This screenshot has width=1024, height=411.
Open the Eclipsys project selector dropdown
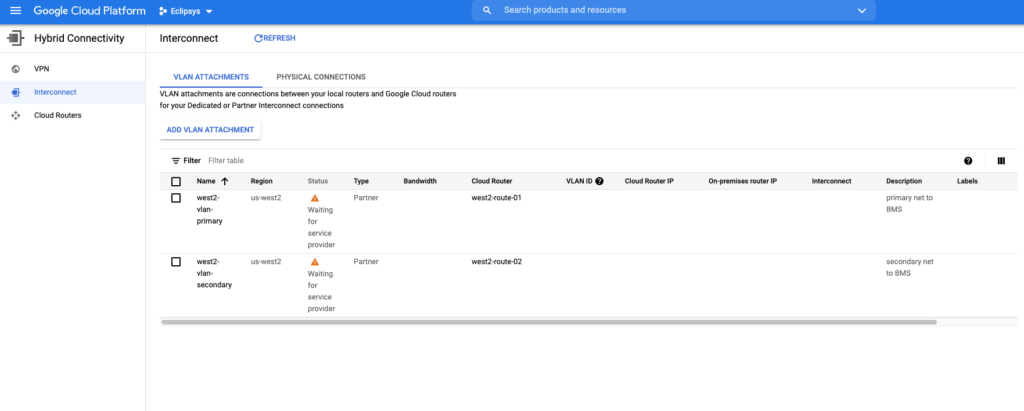tap(186, 11)
